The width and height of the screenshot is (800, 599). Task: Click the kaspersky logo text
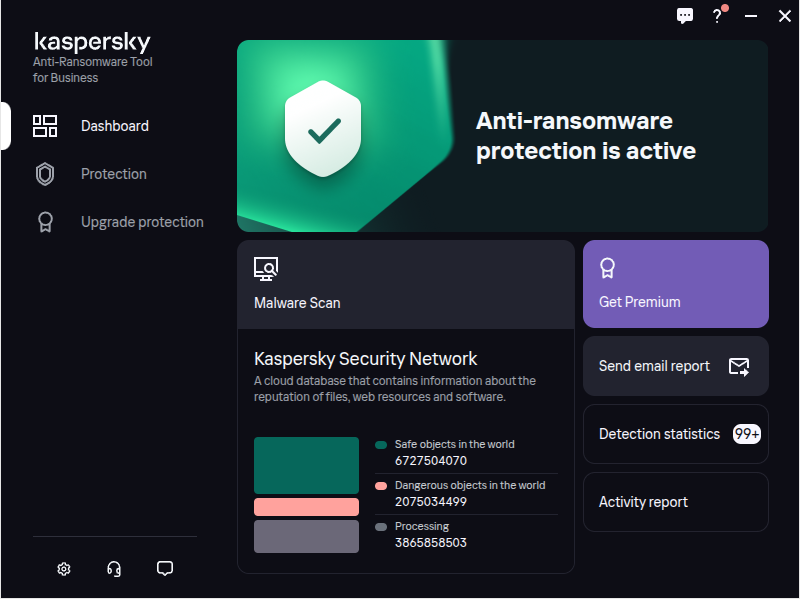[x=92, y=42]
